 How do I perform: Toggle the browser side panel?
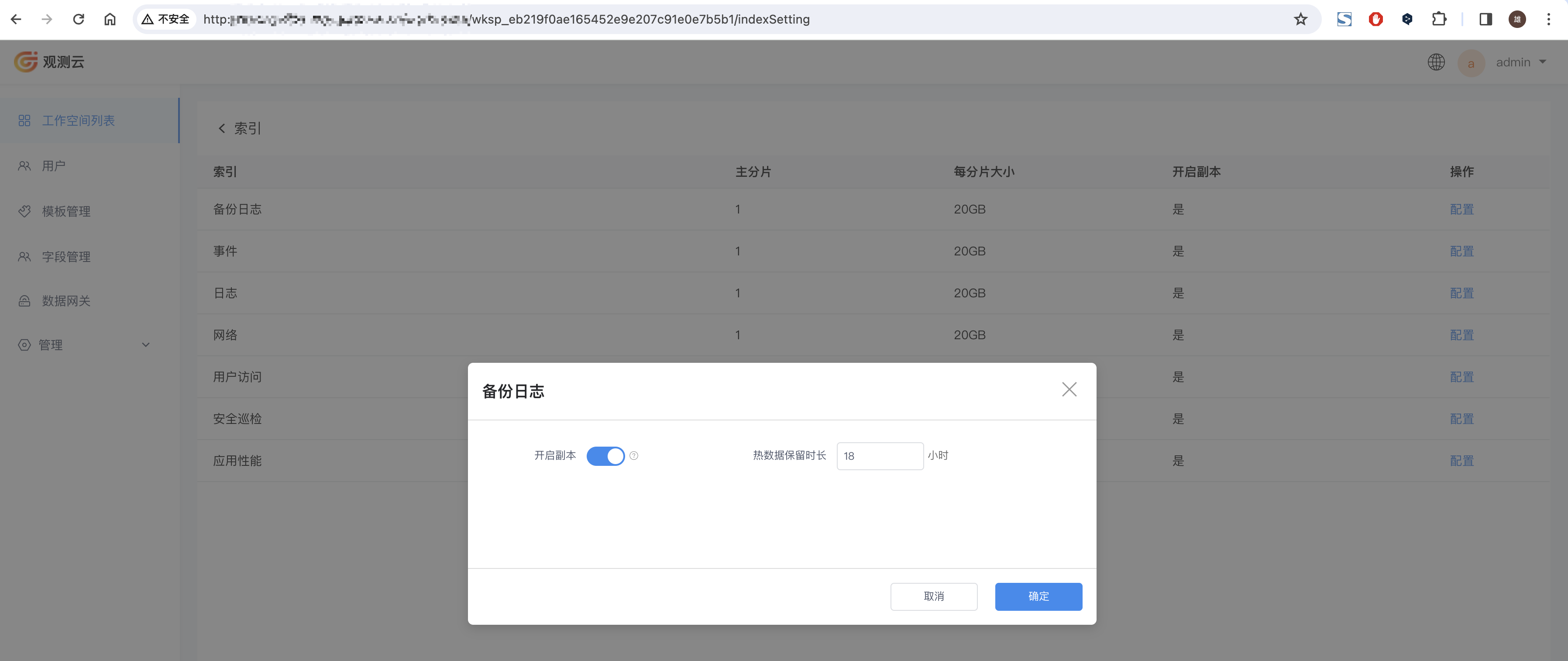(x=1485, y=20)
